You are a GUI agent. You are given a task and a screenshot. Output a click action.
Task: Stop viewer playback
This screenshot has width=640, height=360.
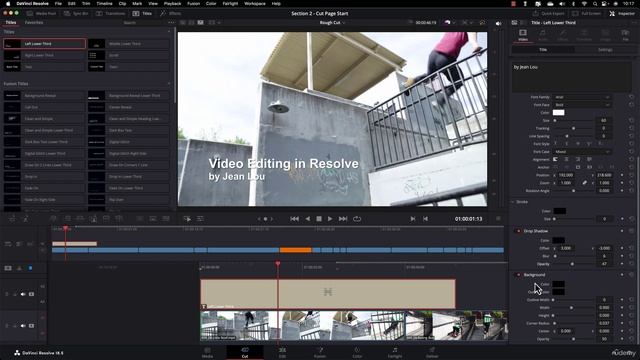(319, 219)
